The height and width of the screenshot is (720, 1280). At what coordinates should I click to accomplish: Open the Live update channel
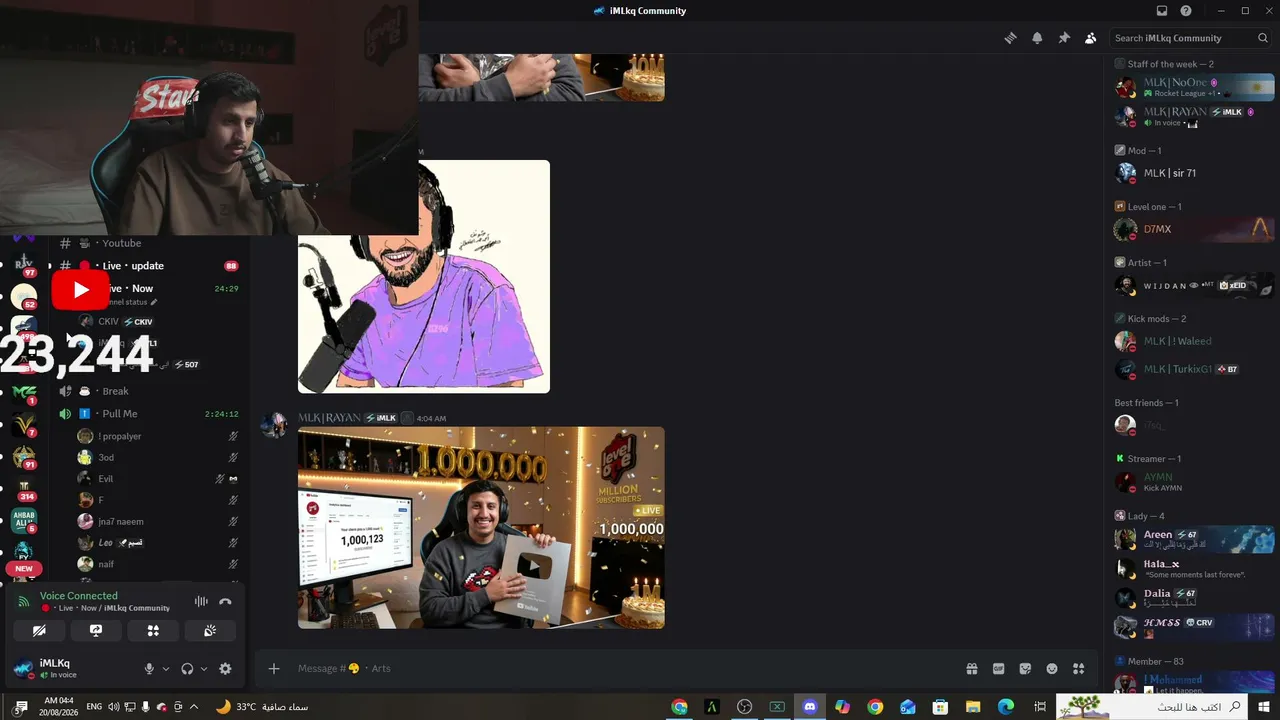(150, 266)
